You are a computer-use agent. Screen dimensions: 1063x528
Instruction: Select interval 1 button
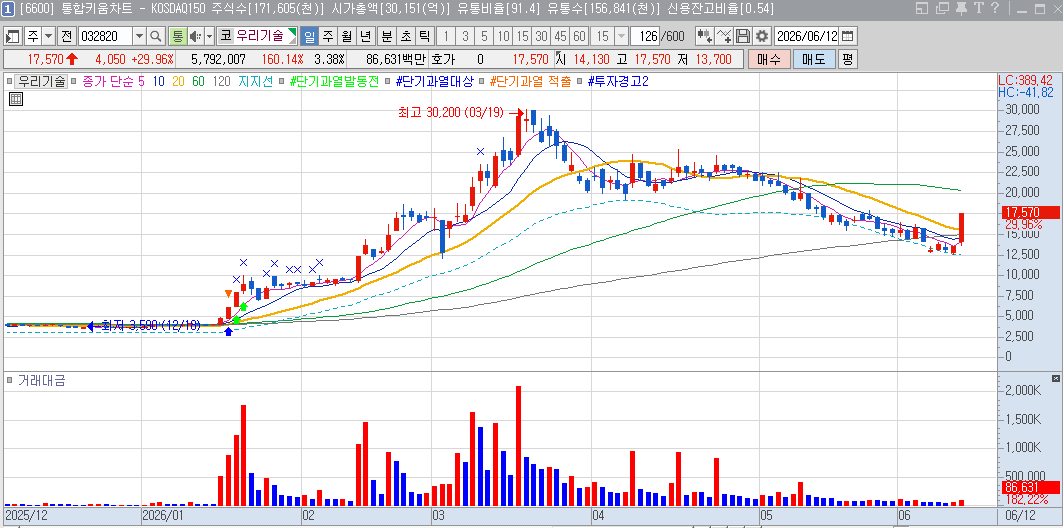coord(447,36)
